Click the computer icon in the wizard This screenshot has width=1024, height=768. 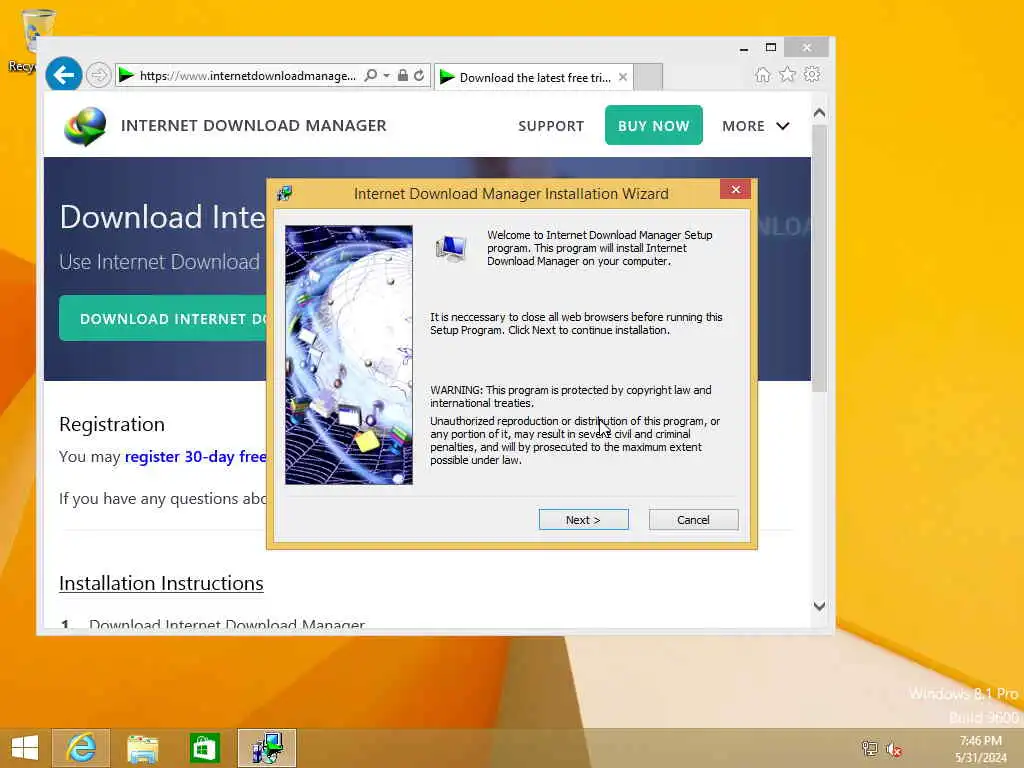click(x=451, y=248)
